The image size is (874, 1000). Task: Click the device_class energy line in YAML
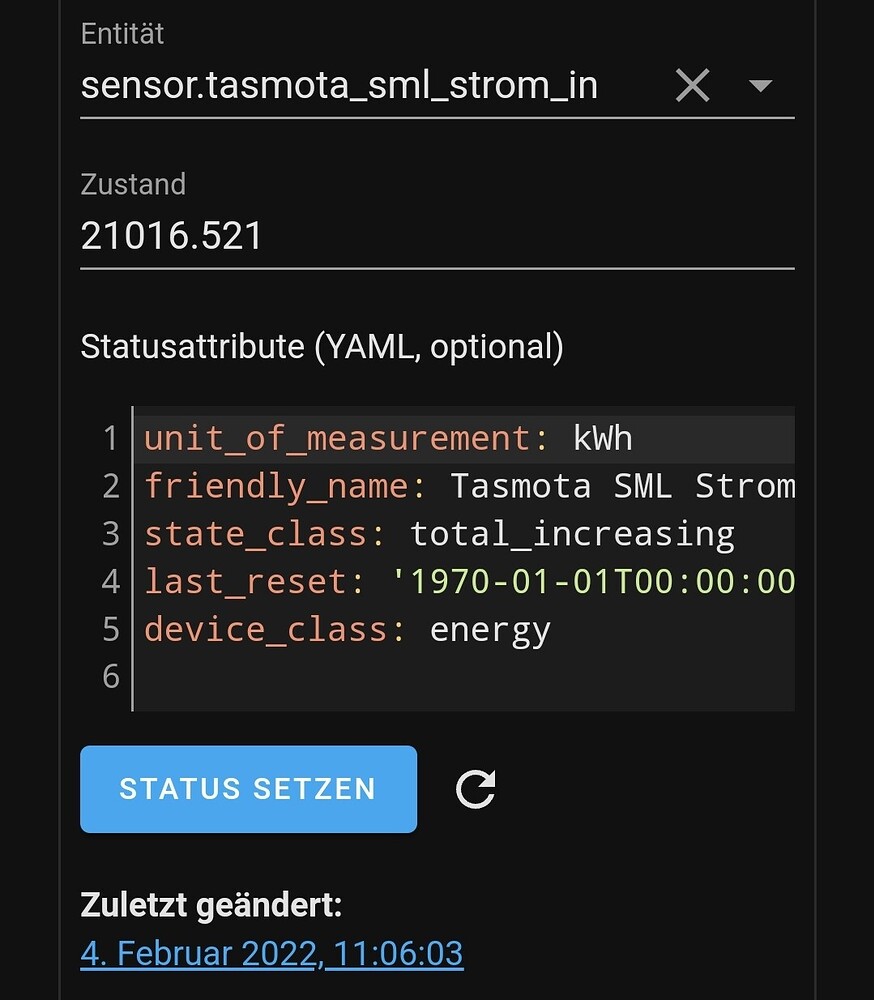tap(350, 629)
